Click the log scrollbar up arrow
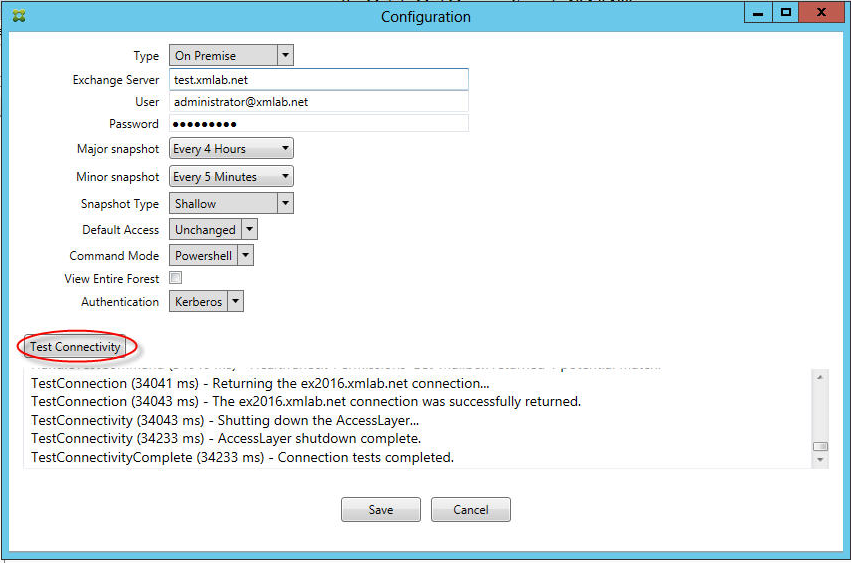The height and width of the screenshot is (563, 851). (820, 377)
